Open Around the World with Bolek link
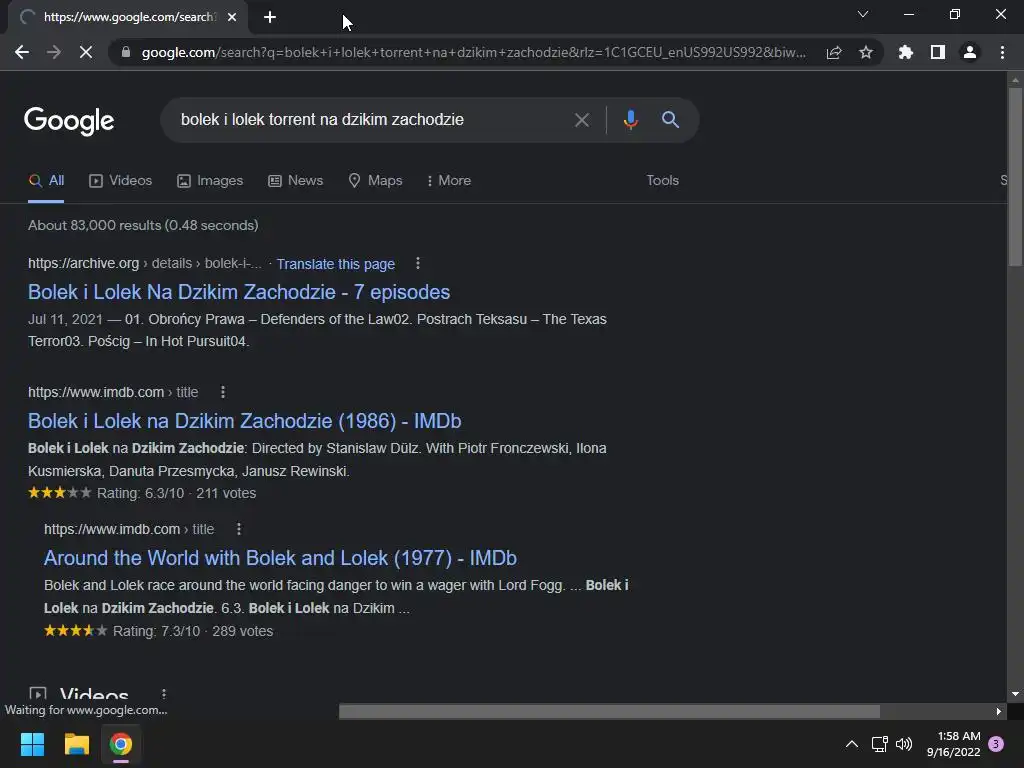This screenshot has width=1024, height=768. (x=280, y=558)
